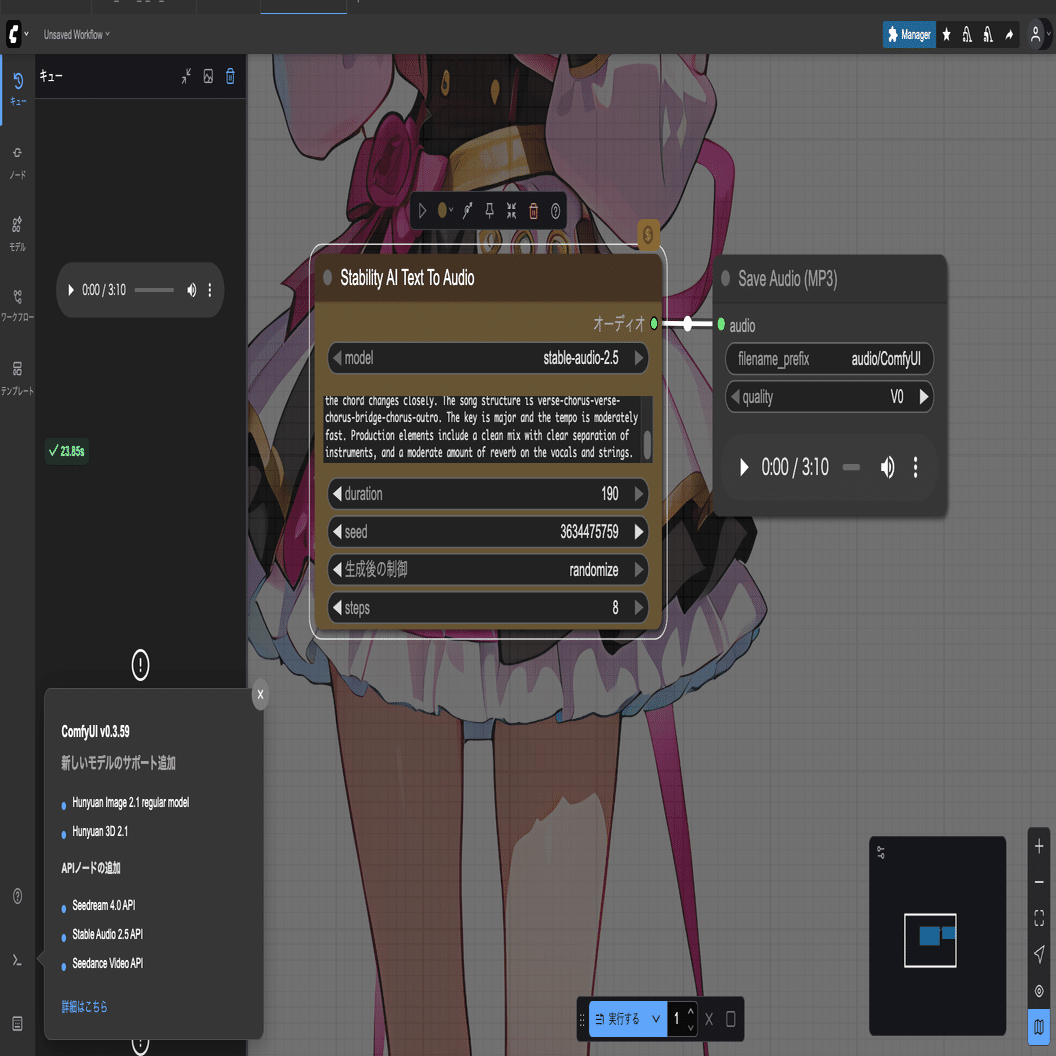Click the オーディオ output connector
Screen dimensions: 1056x1056
pyautogui.click(x=654, y=324)
